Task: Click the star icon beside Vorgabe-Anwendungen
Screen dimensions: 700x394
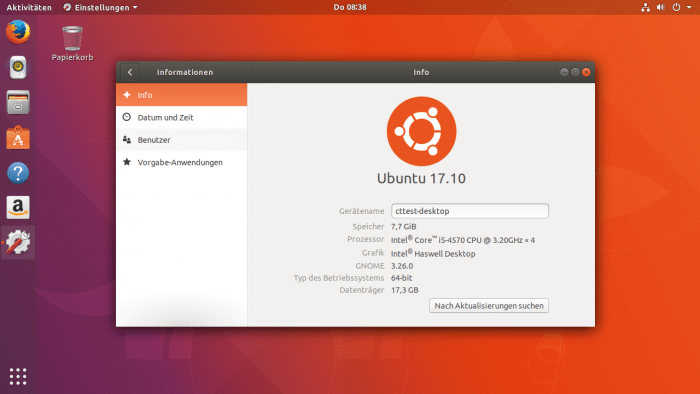Action: point(127,162)
